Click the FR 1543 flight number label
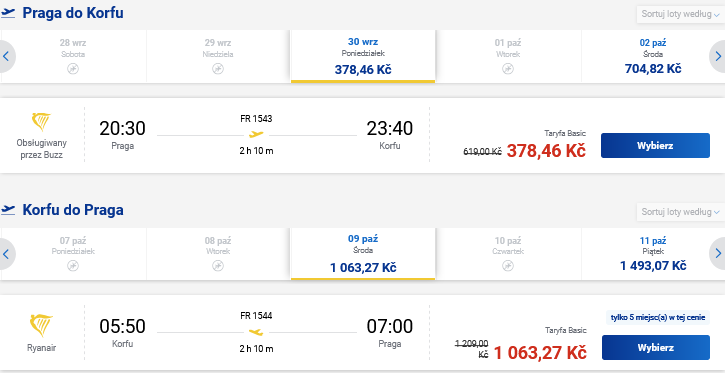 (x=256, y=119)
